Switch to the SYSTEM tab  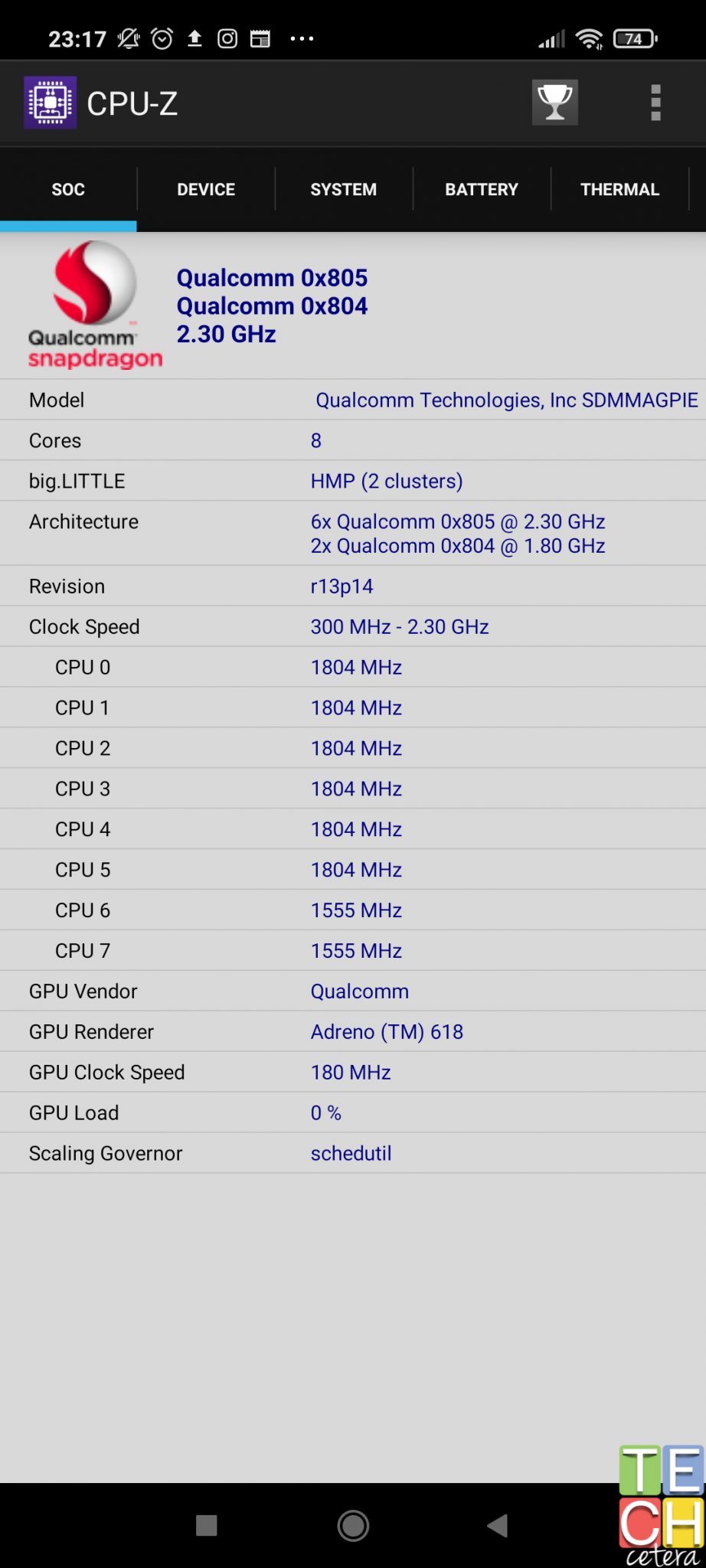tap(344, 189)
